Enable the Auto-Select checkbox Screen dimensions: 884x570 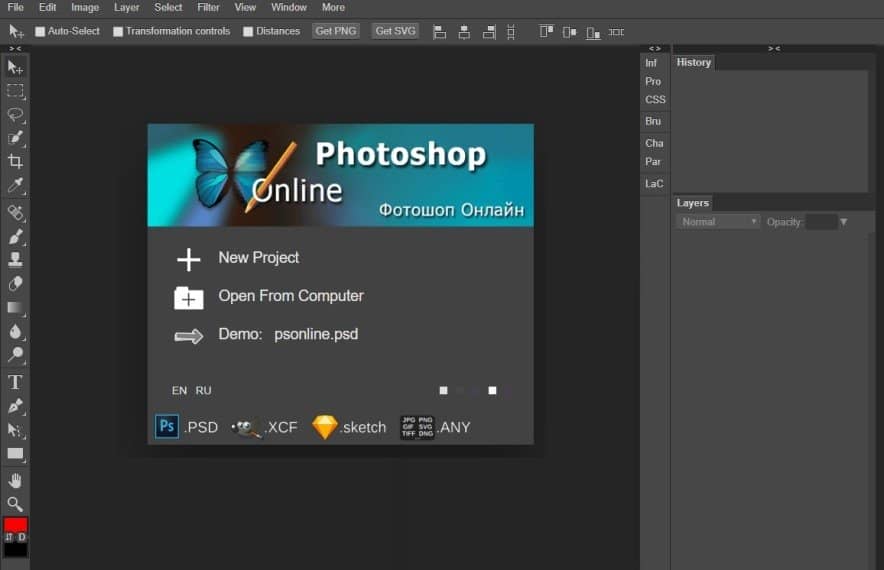click(x=41, y=31)
